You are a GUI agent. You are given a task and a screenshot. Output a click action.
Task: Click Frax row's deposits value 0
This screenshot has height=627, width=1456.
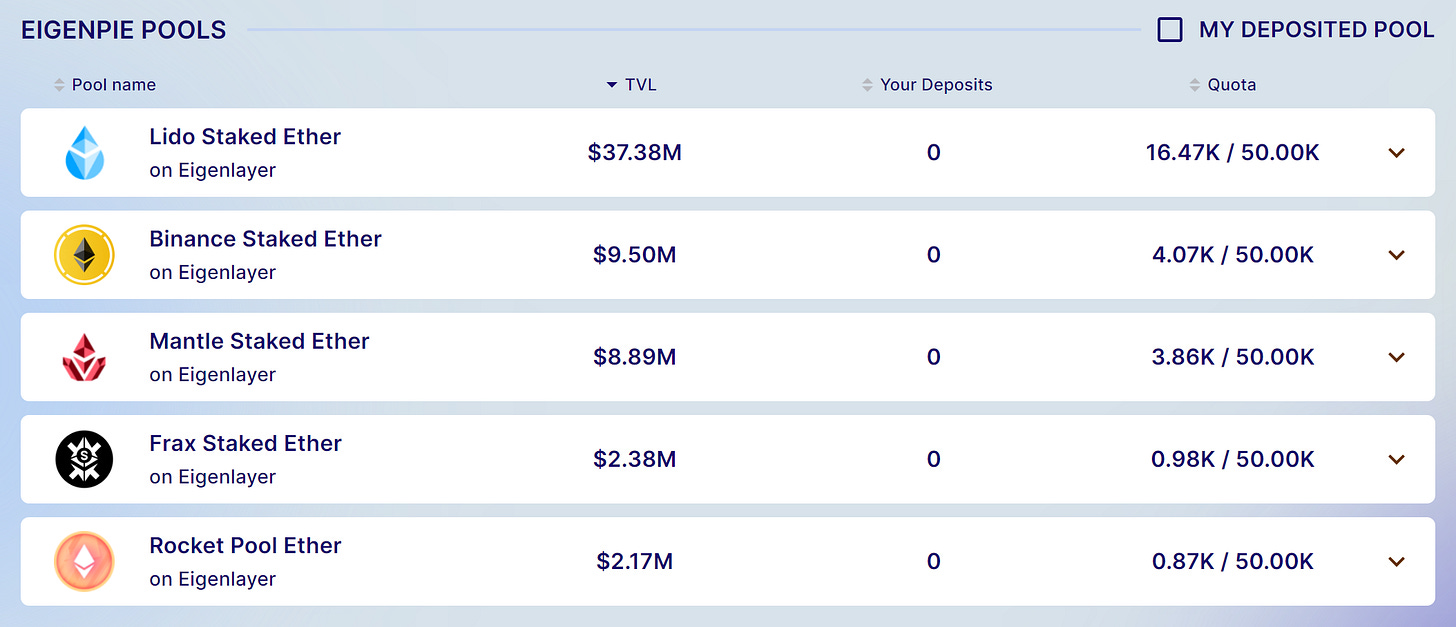tap(933, 459)
